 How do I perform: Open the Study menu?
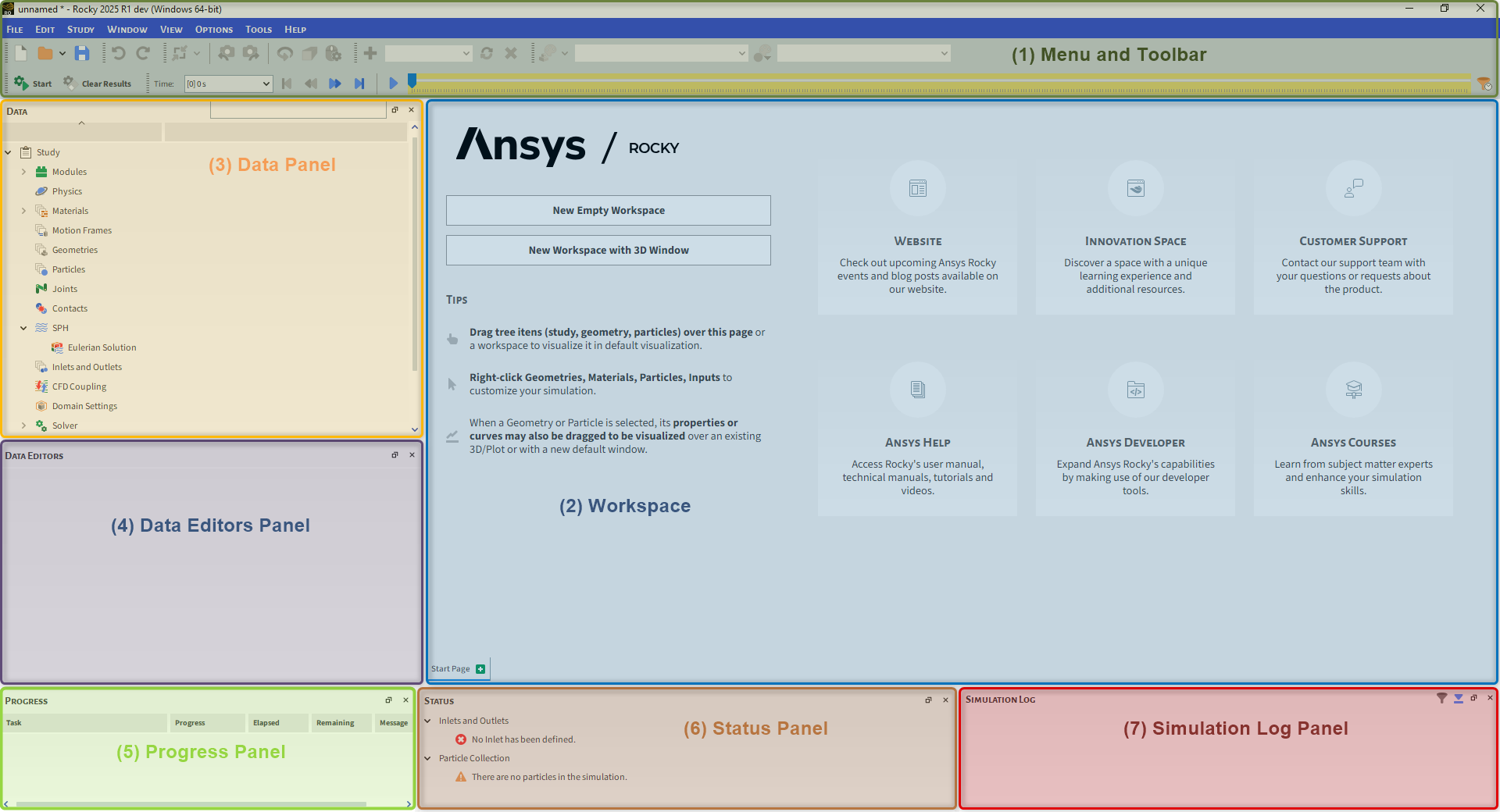point(80,30)
